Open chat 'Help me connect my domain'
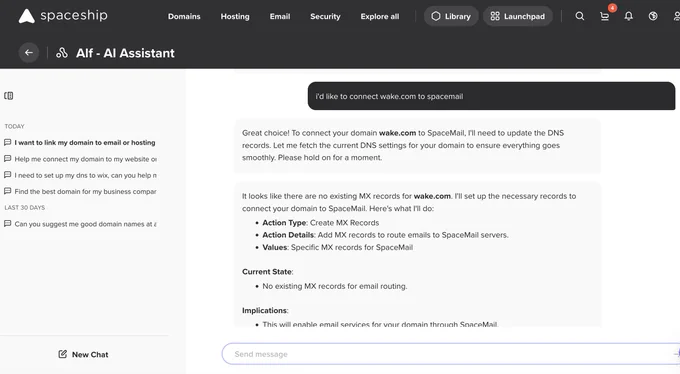The image size is (680, 374). click(x=80, y=159)
